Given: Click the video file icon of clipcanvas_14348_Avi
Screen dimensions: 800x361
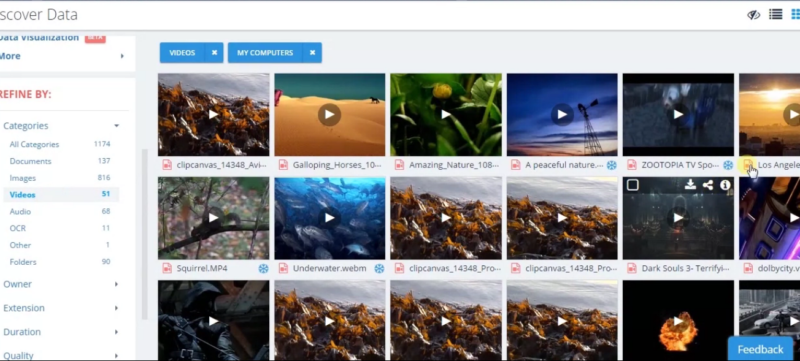Looking at the screenshot, I should click(x=167, y=165).
